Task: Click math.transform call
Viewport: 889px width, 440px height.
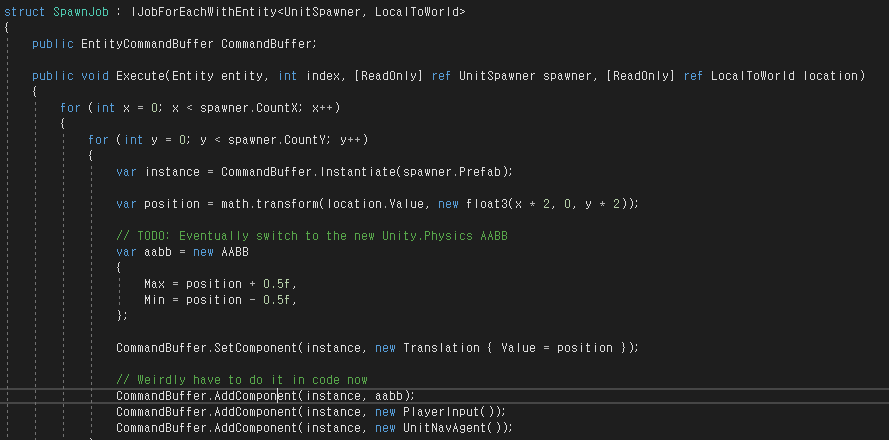Action: click(x=270, y=204)
